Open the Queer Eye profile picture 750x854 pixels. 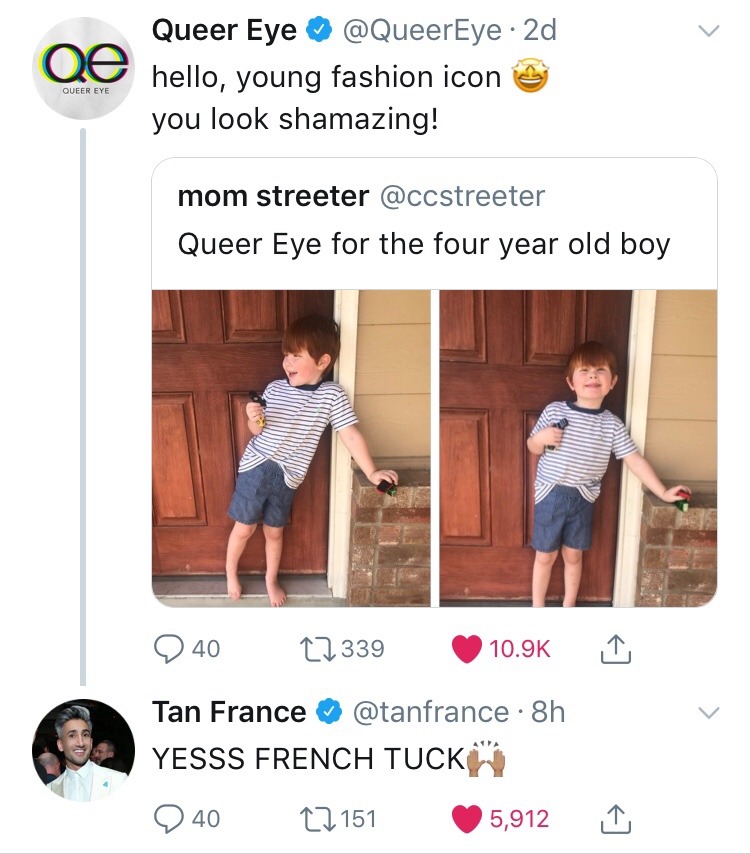tap(84, 69)
